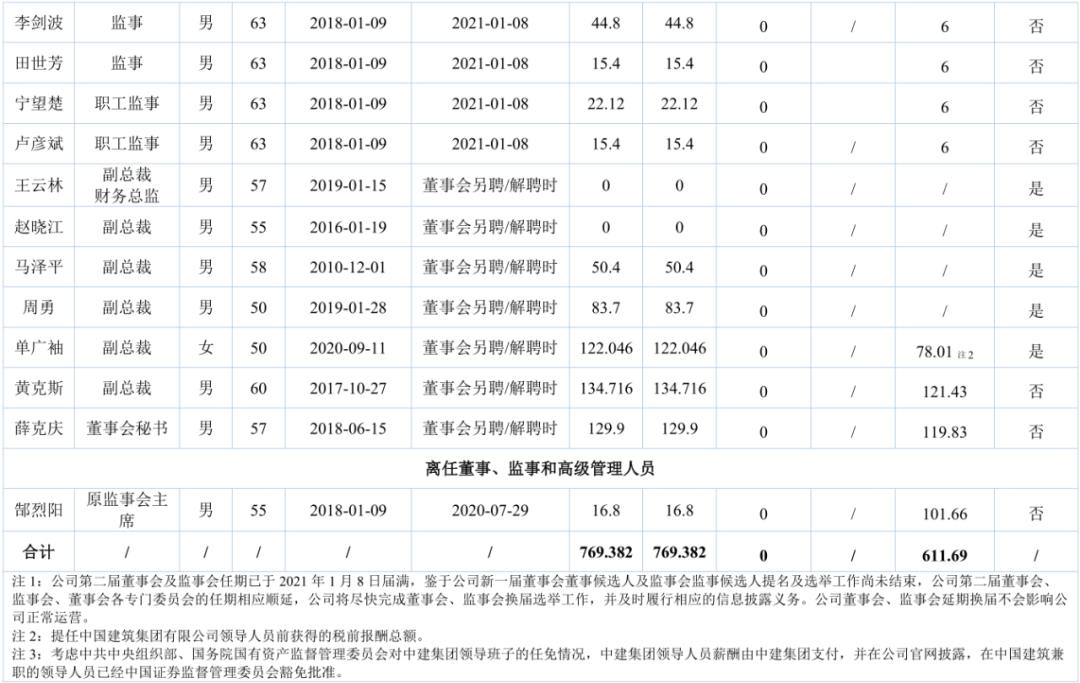
Task: Click the 合计 total row label
Action: pyautogui.click(x=39, y=551)
